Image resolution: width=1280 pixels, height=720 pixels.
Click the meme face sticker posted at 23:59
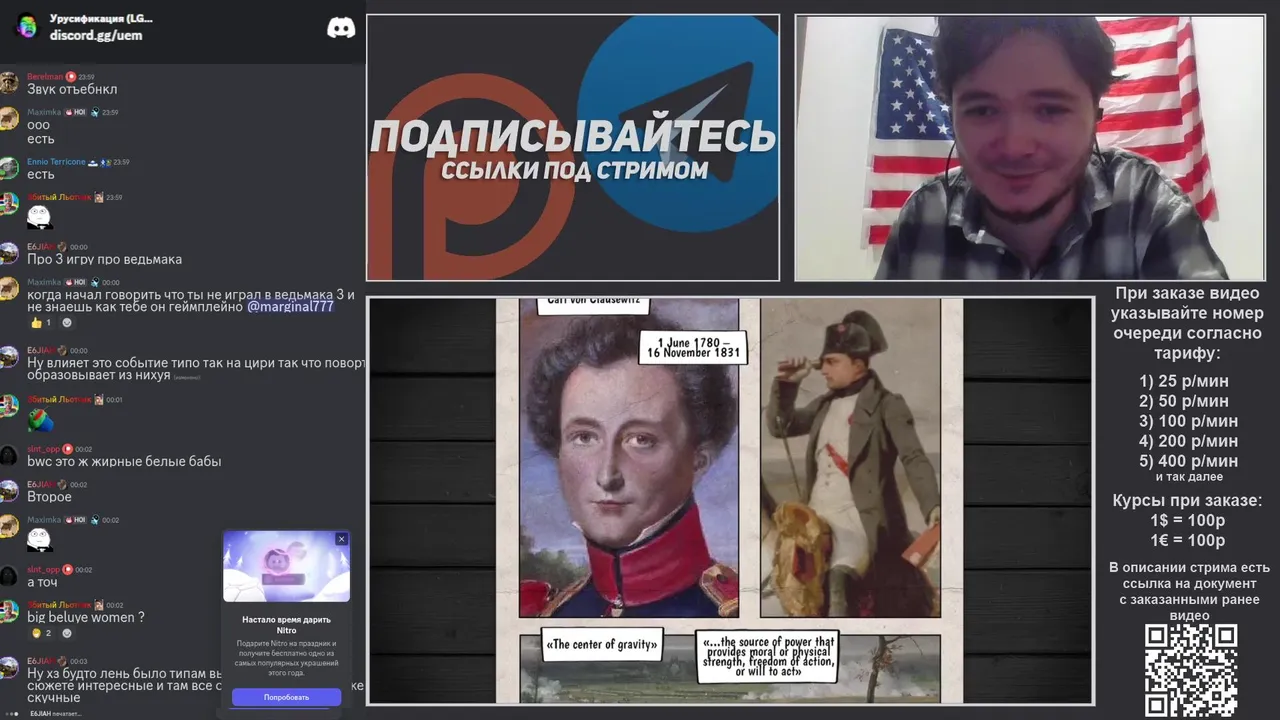pos(39,217)
